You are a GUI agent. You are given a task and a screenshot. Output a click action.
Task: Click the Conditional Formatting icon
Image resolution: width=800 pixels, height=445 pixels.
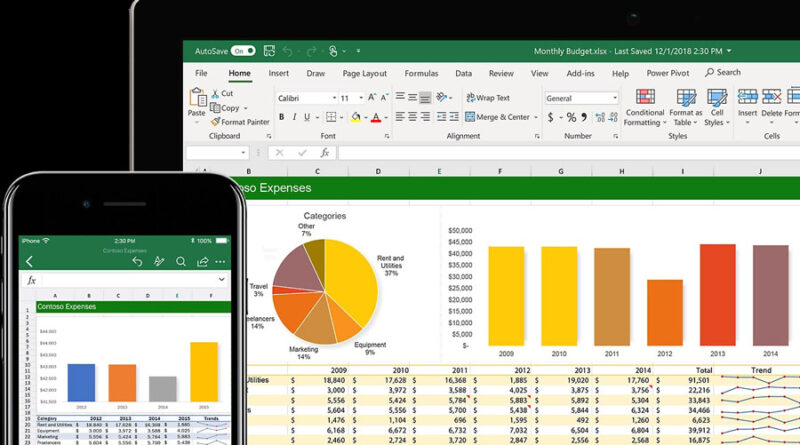tap(645, 98)
